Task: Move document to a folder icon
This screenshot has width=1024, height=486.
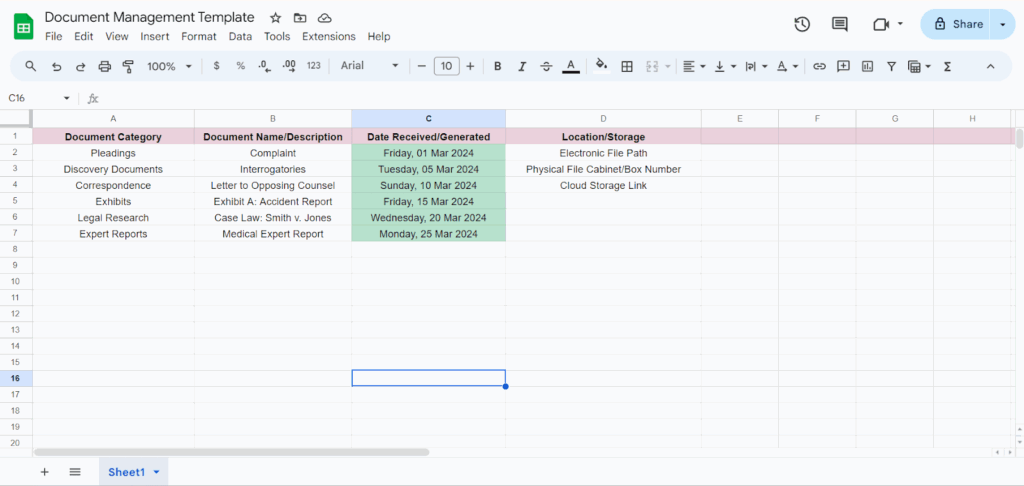Action: (300, 18)
